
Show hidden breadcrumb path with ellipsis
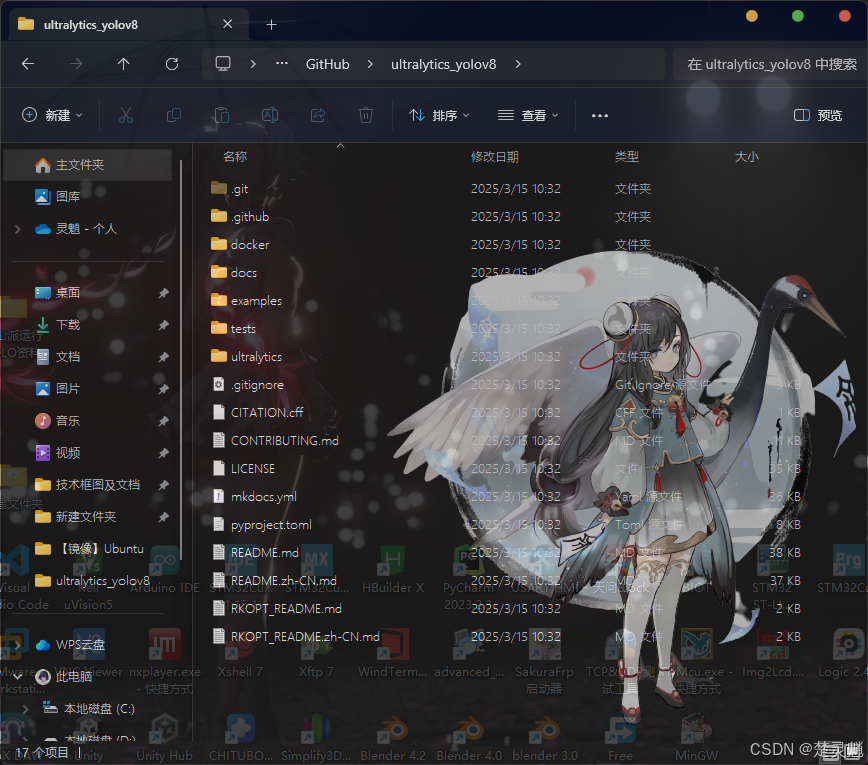282,64
